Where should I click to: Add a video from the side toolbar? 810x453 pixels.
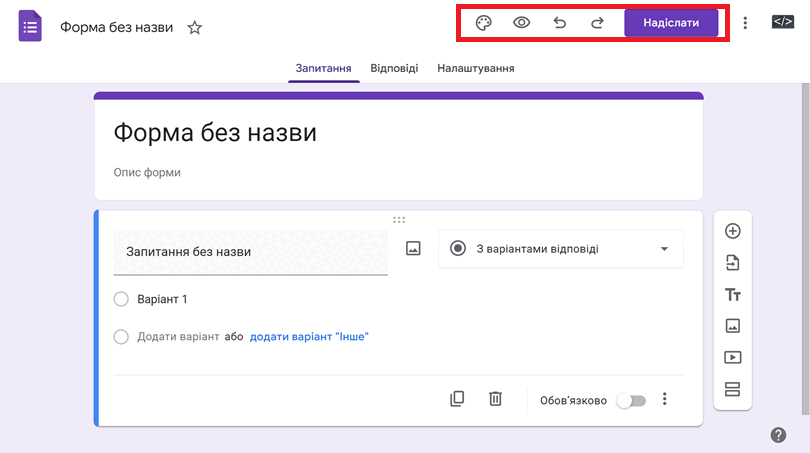[733, 357]
